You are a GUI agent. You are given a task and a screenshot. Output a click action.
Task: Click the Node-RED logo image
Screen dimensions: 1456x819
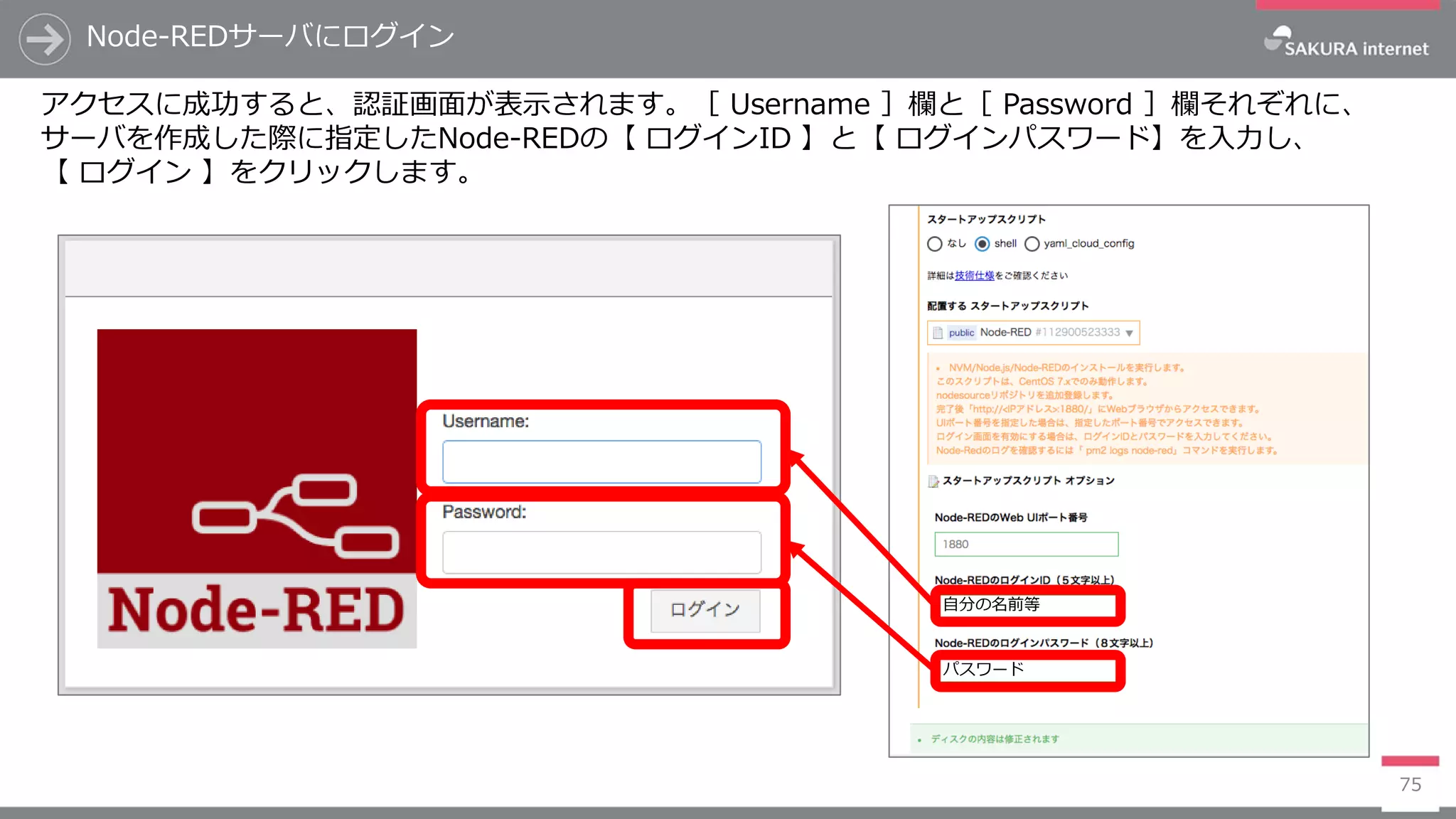[x=257, y=488]
